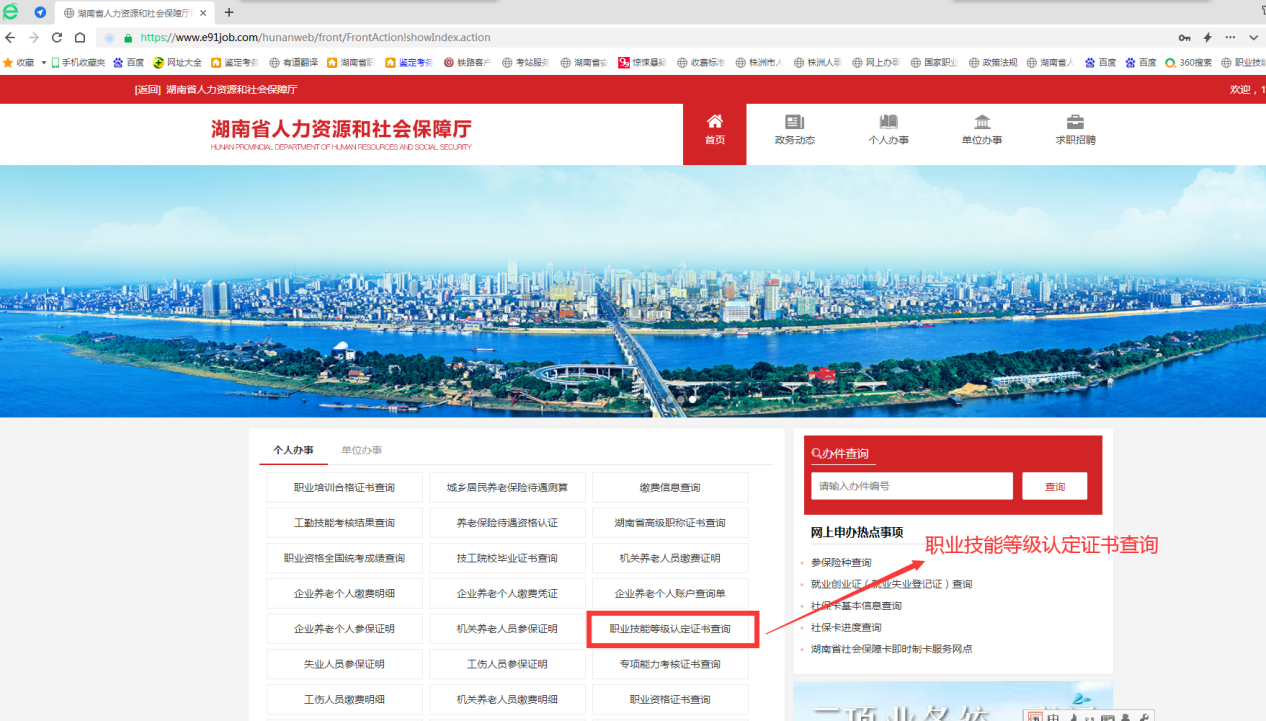1266x721 pixels.
Task: Reload the page with browser refresh icon
Action: point(57,37)
